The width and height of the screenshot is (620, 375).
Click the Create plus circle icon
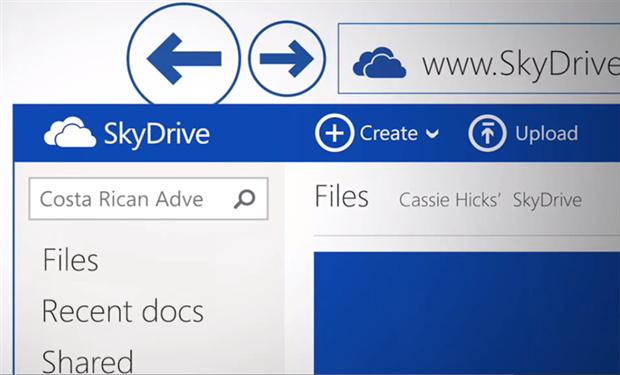[x=335, y=133]
